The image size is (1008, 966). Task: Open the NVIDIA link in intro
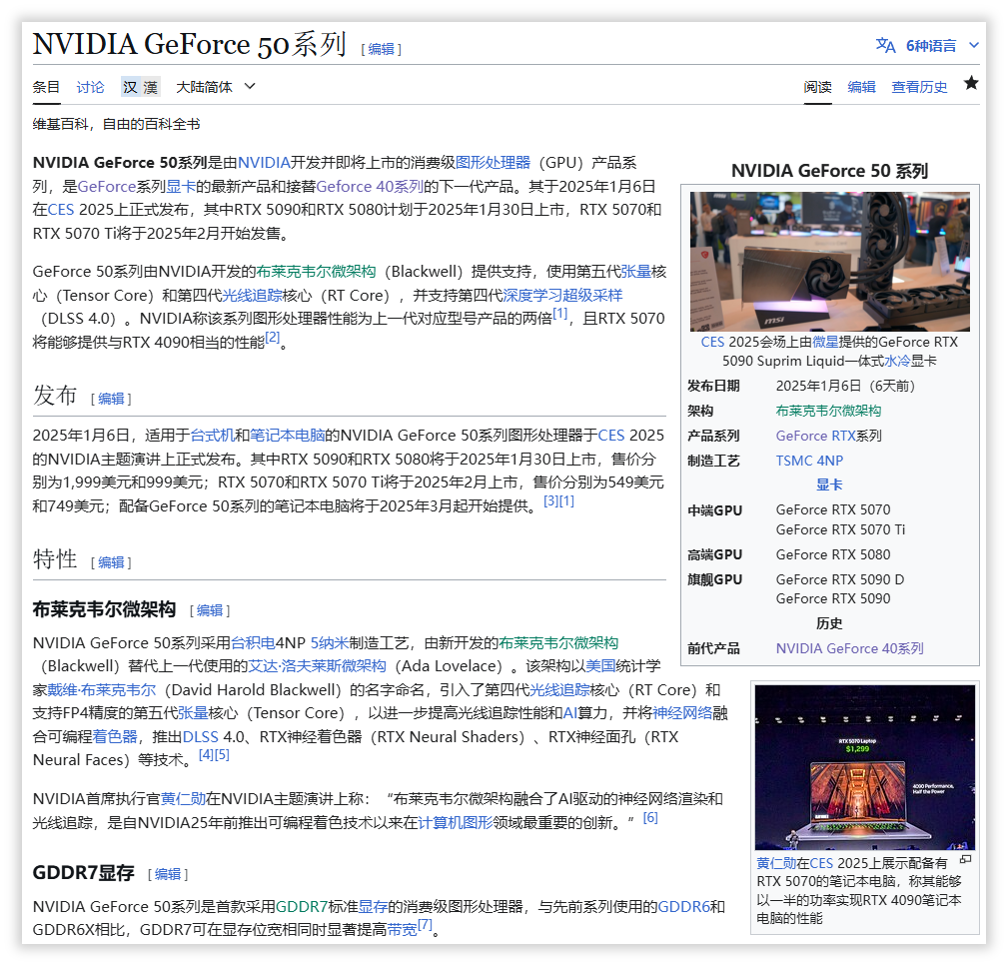point(264,163)
